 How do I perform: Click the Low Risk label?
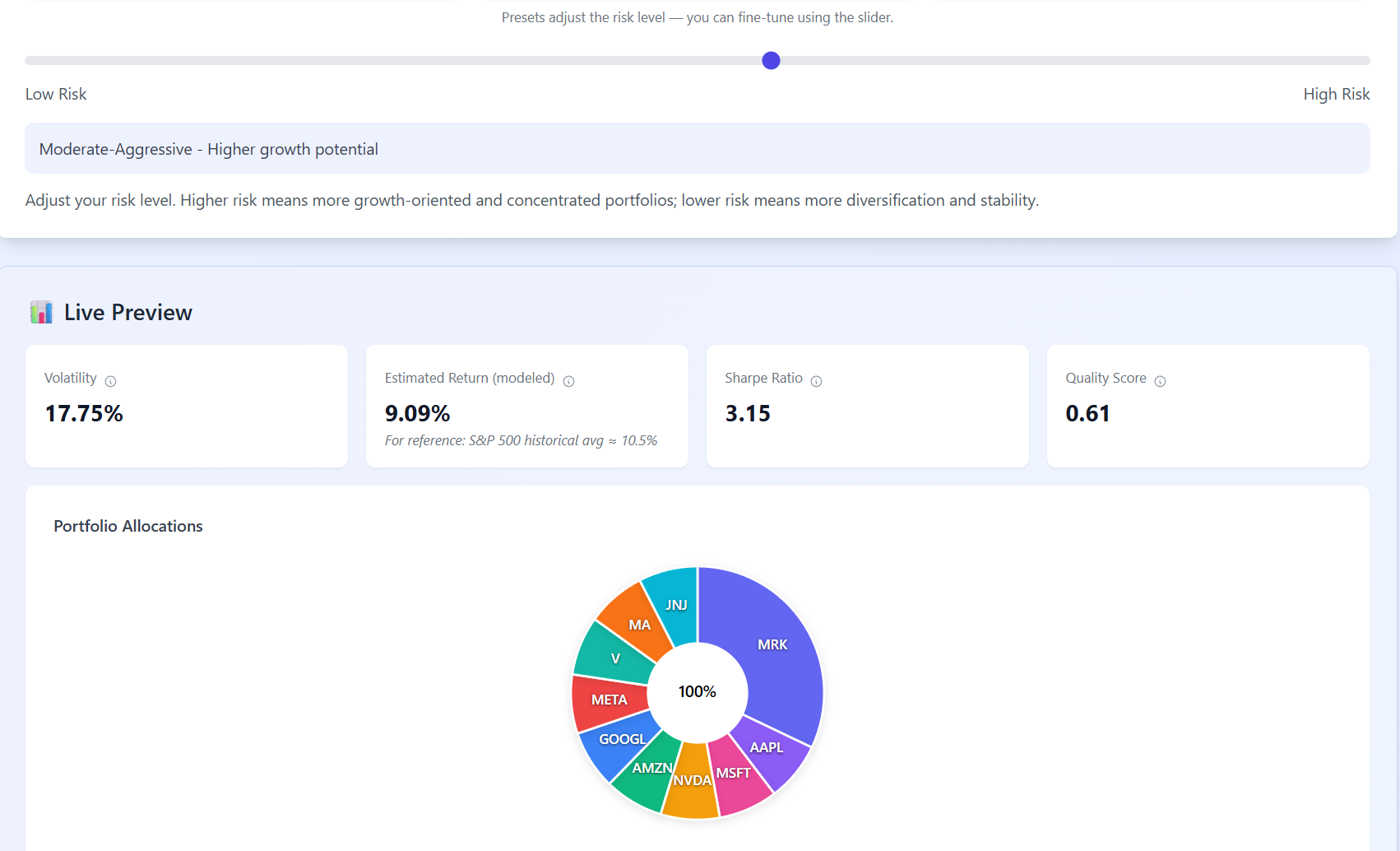pyautogui.click(x=55, y=94)
